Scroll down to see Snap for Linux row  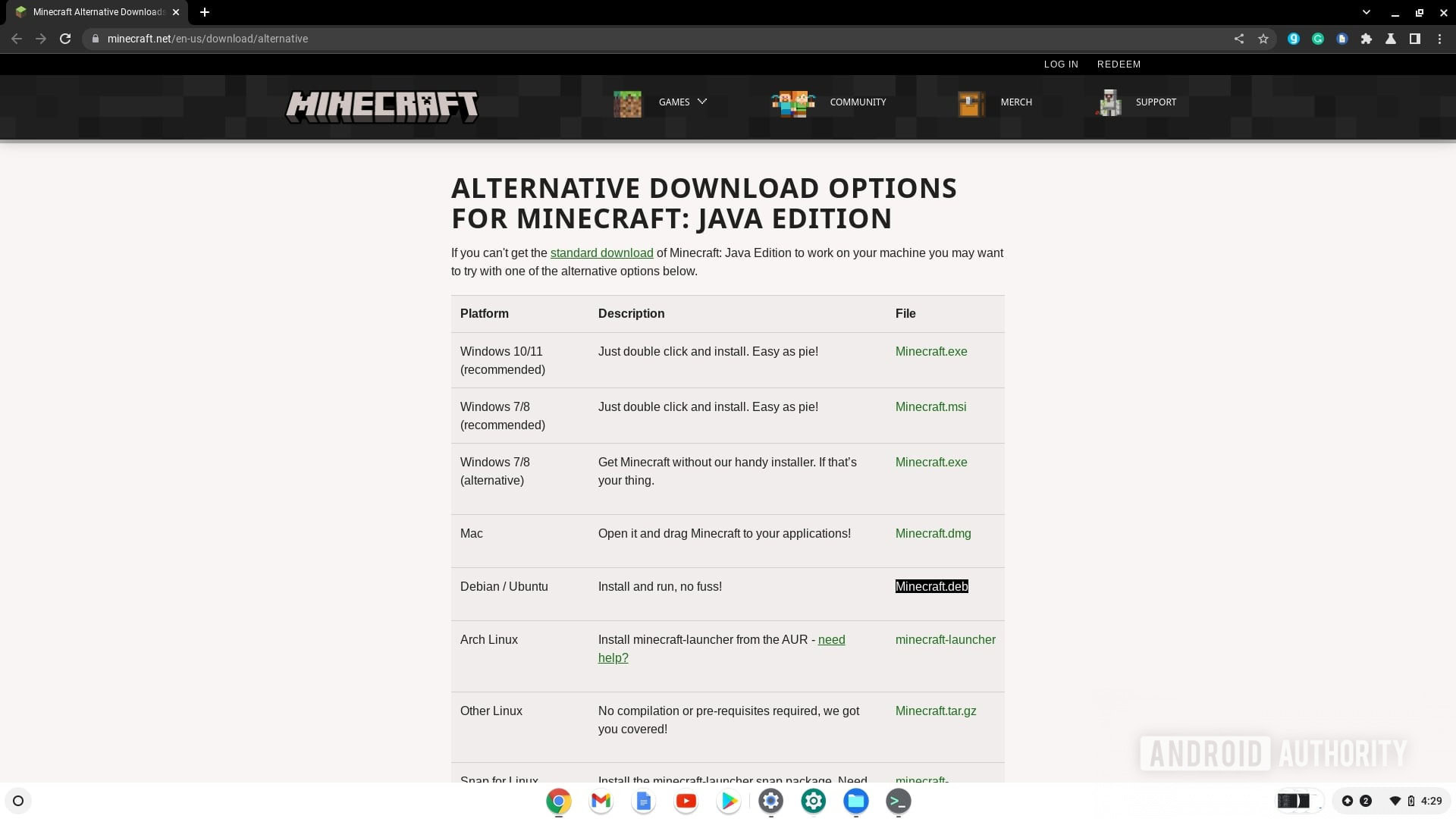[498, 779]
